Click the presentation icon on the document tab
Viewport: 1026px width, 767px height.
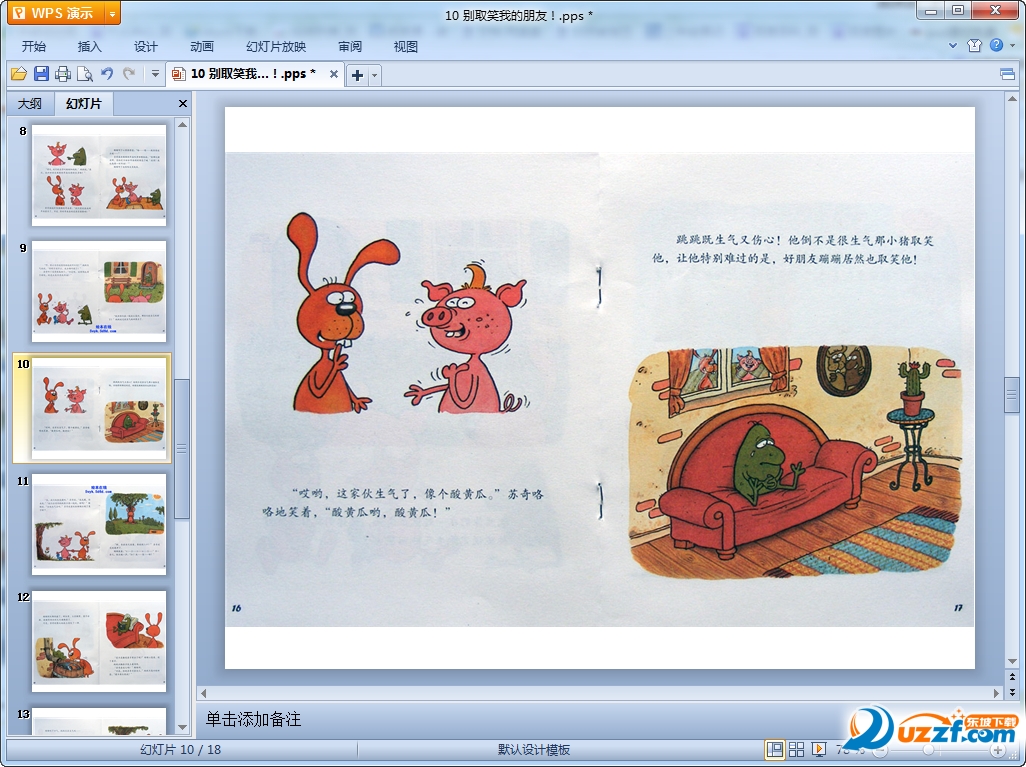[x=178, y=74]
